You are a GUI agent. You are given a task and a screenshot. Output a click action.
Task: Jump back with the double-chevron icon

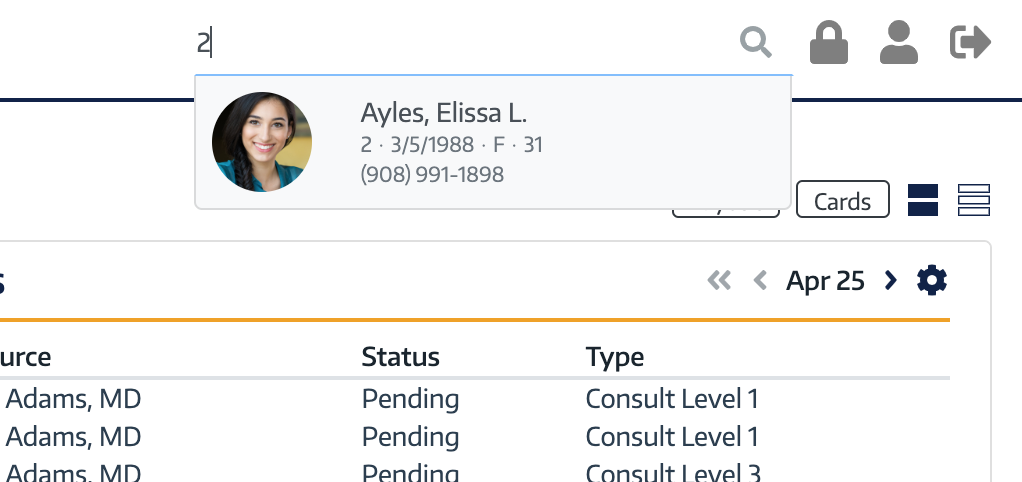click(720, 281)
